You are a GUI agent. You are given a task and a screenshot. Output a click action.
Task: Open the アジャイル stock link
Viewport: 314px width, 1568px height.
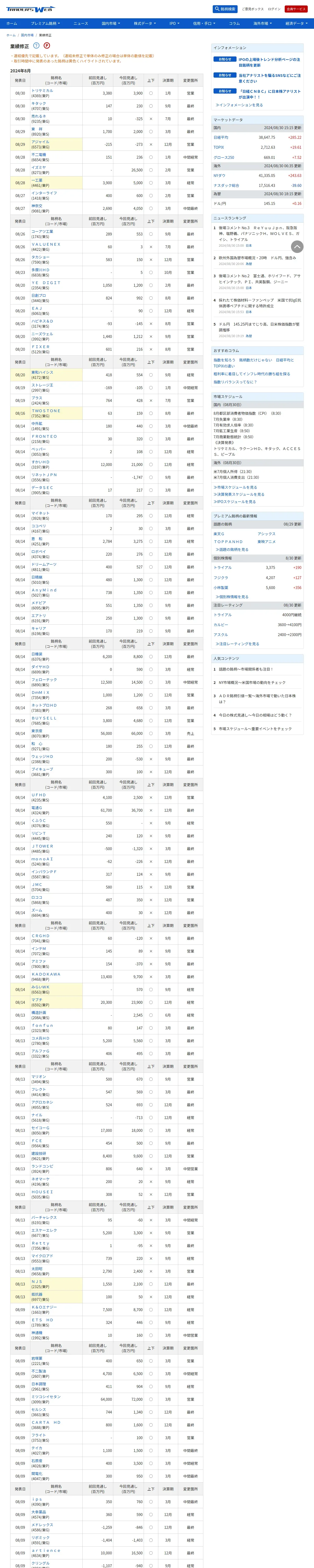tap(40, 142)
